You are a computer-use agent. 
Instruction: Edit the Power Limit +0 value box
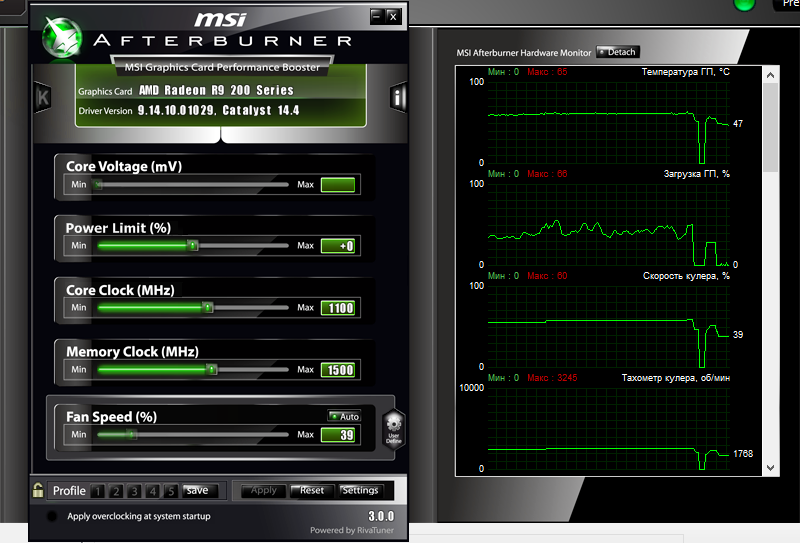pos(338,246)
